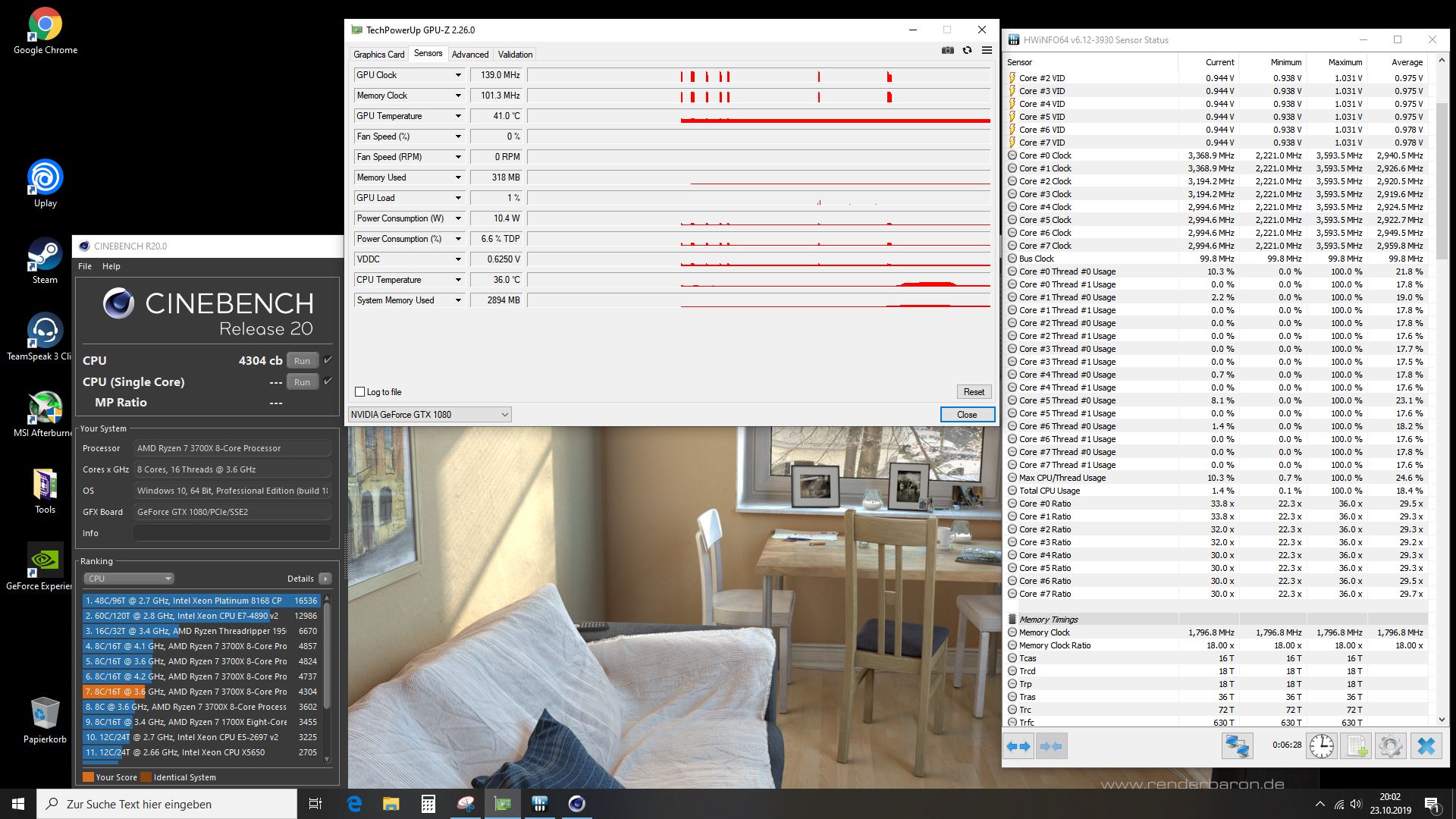Image resolution: width=1456 pixels, height=819 pixels.
Task: Toggle CPU test checkbox in Cinebench
Action: click(x=328, y=360)
